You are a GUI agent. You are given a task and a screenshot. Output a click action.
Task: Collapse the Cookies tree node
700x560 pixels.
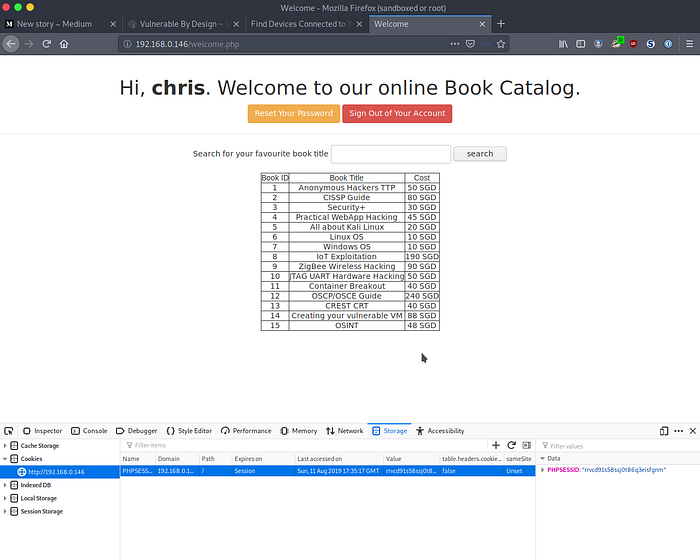coord(5,458)
